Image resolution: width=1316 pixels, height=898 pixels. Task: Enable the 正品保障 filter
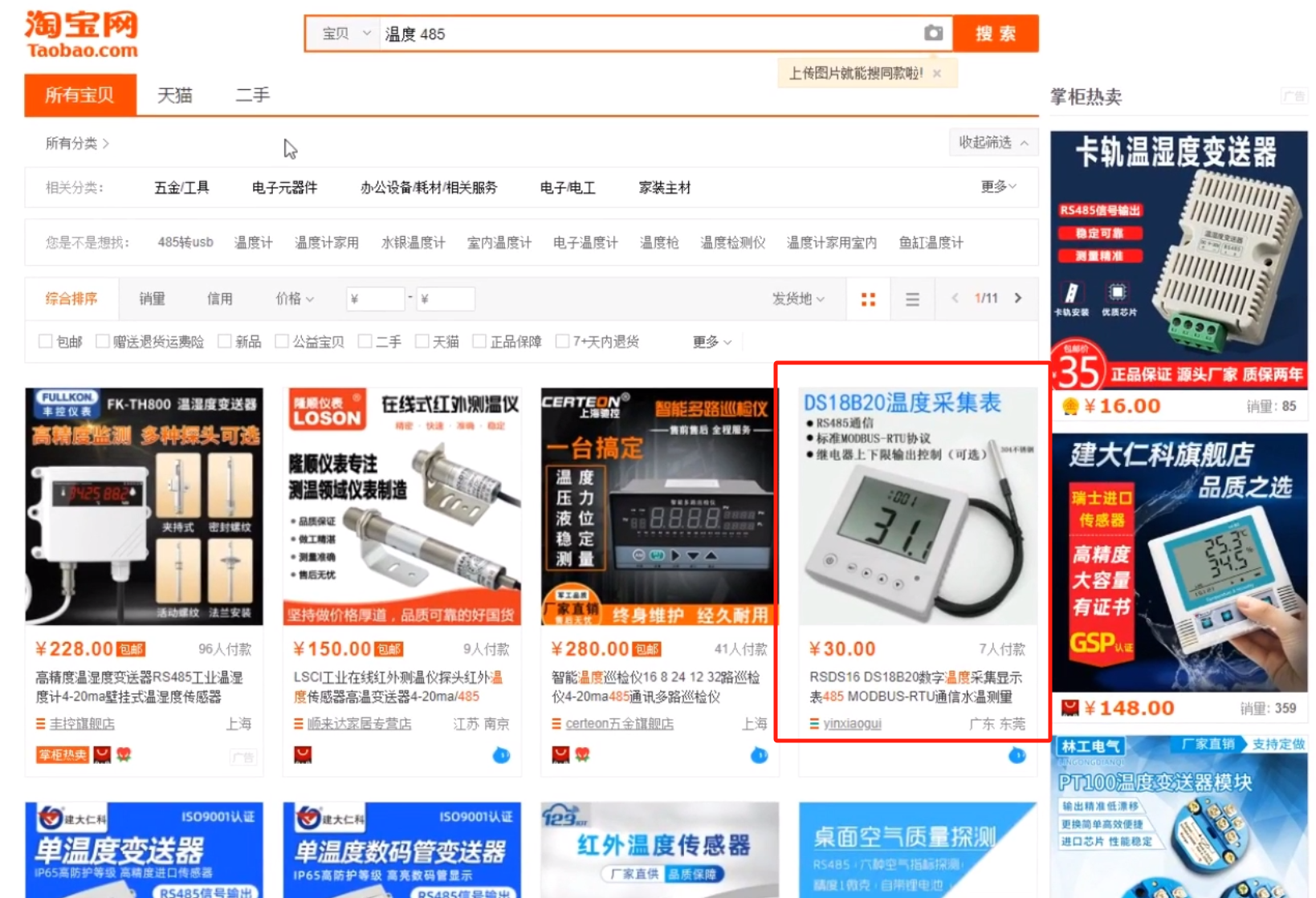click(479, 342)
